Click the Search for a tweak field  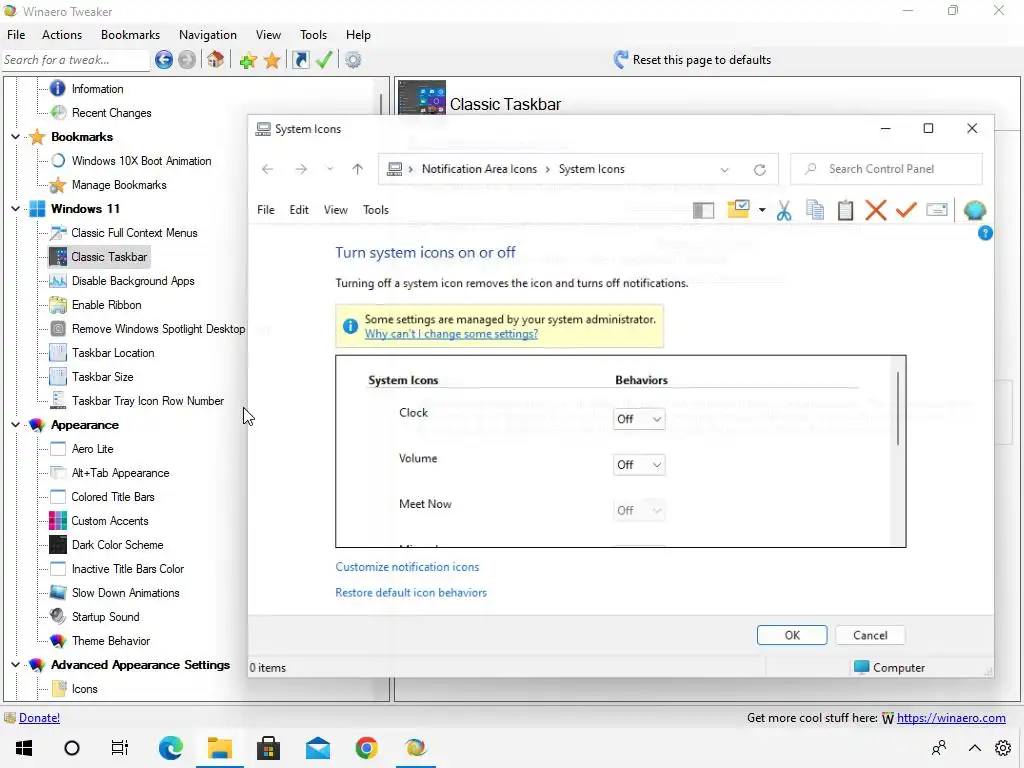click(76, 60)
